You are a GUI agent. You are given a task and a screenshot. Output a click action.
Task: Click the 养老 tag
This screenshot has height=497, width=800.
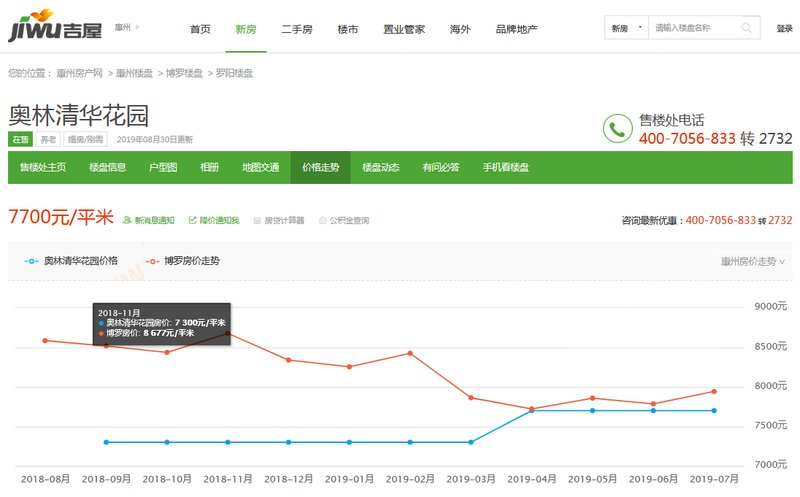click(x=48, y=139)
